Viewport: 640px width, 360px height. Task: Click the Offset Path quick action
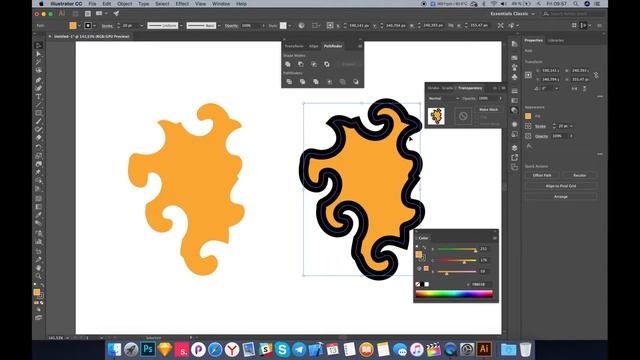point(542,175)
